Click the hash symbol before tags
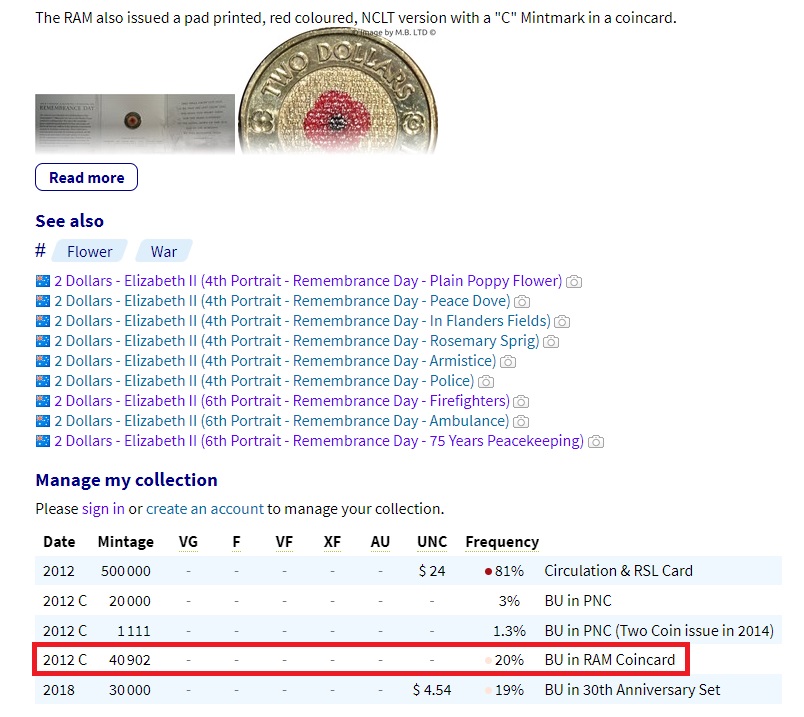 point(41,251)
